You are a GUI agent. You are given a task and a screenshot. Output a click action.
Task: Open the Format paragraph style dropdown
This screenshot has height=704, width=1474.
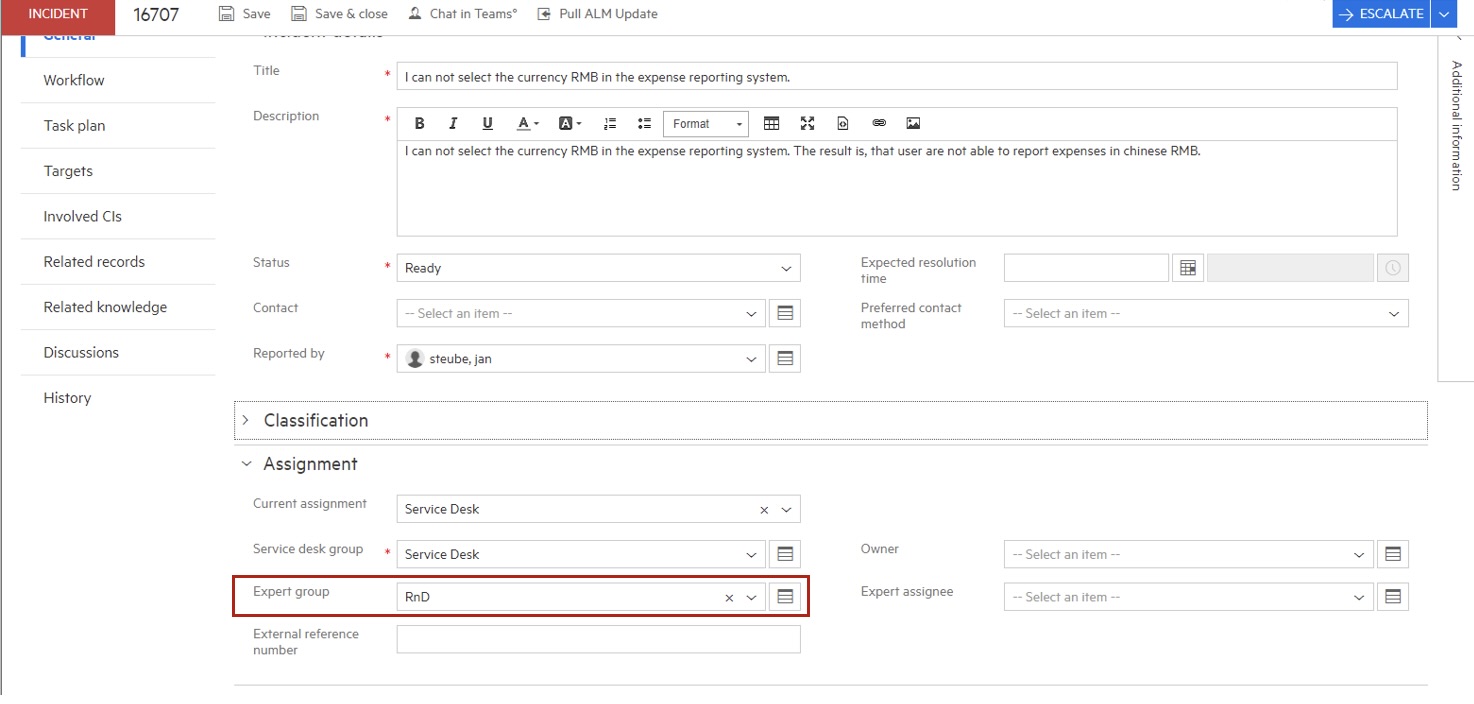(706, 123)
